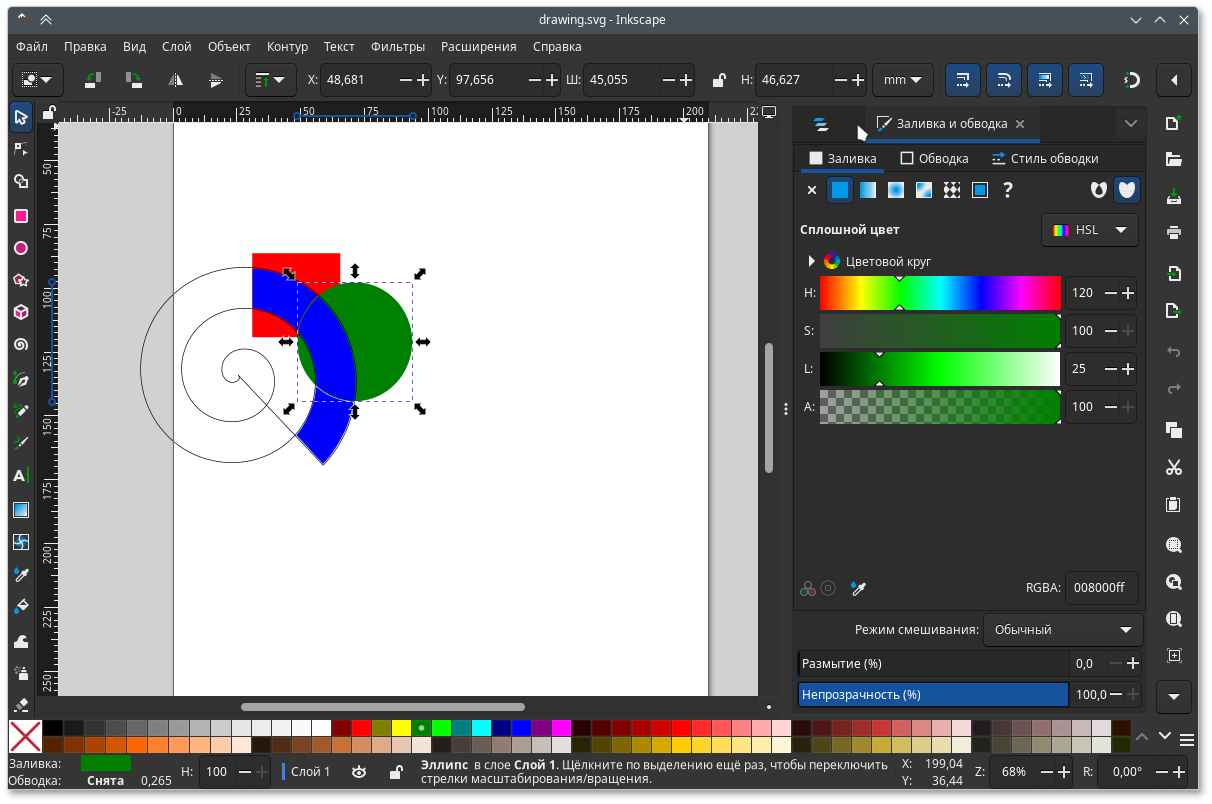Select the Text tool
This screenshot has height=804, width=1212.
point(20,475)
